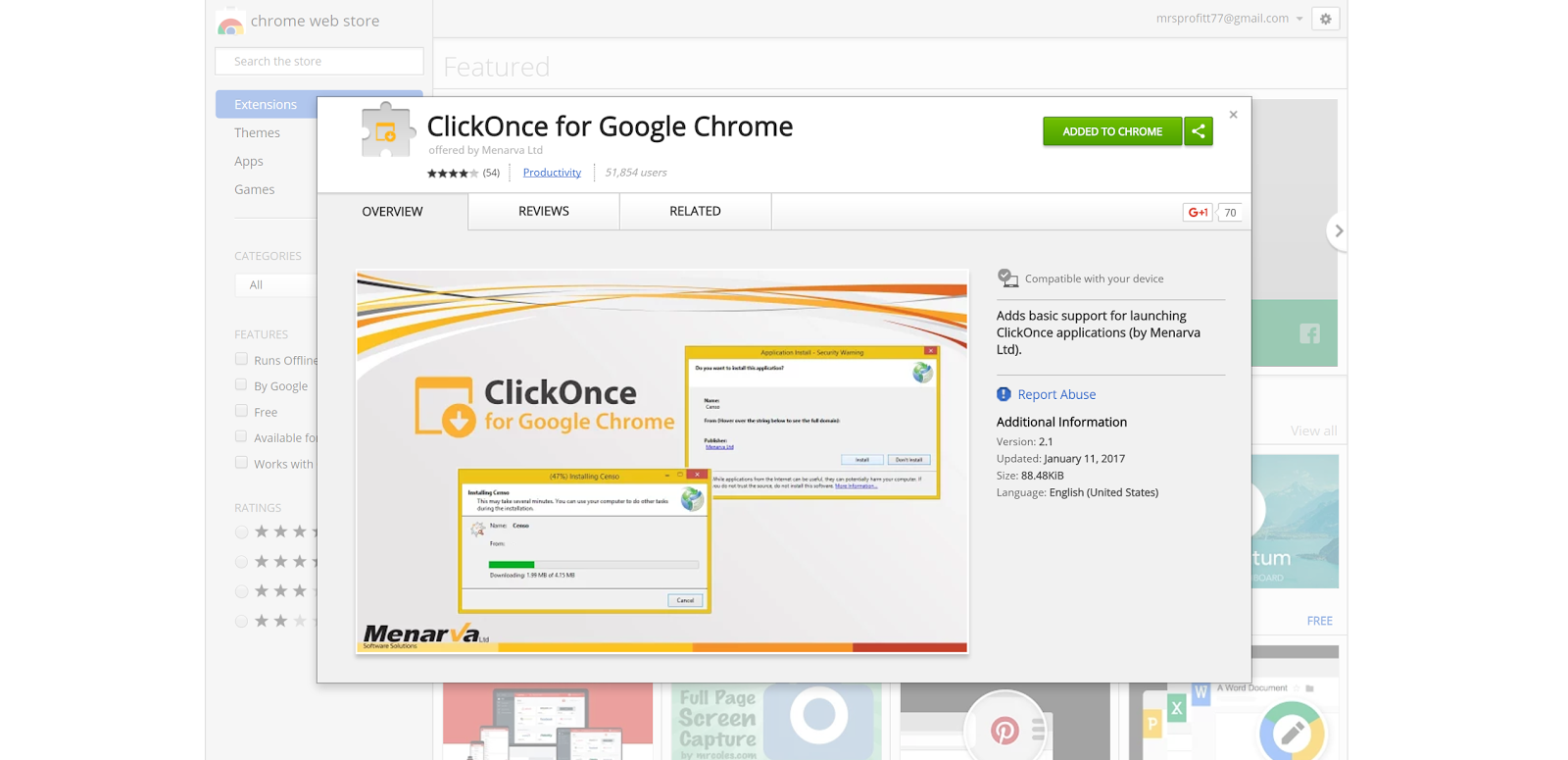This screenshot has height=760, width=1568.
Task: Select Games in the sidebar
Action: coord(254,189)
